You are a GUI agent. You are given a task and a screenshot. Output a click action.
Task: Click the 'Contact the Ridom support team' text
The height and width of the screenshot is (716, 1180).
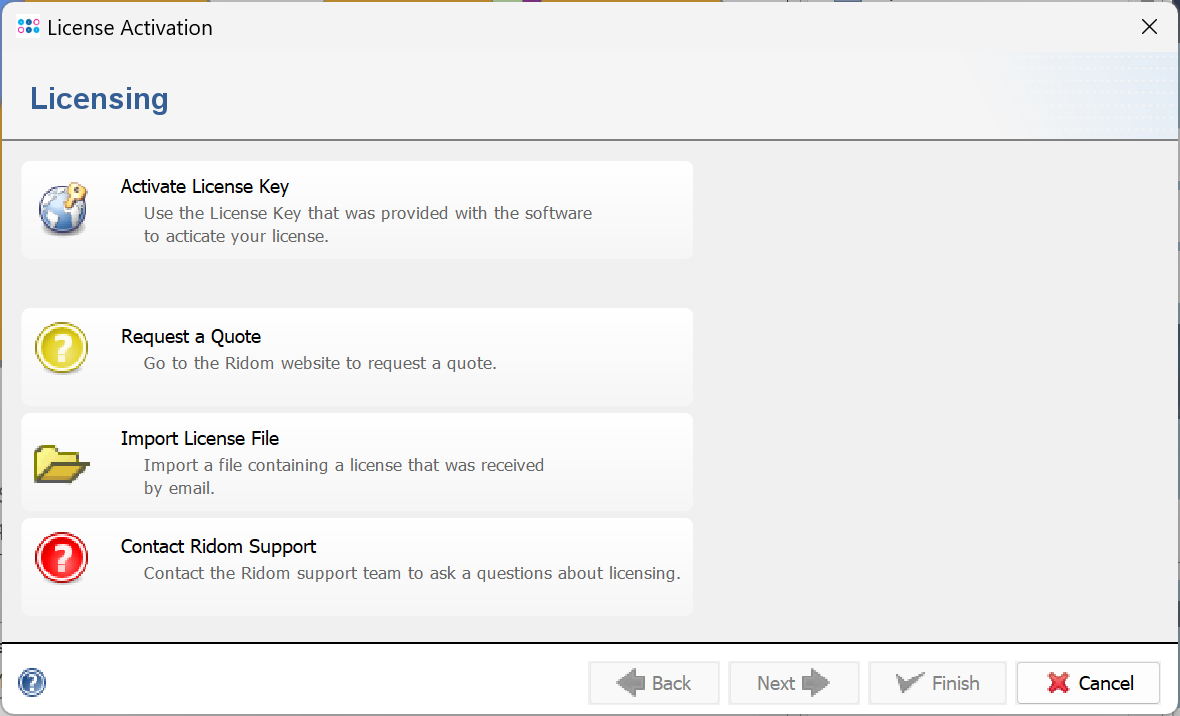(x=412, y=573)
